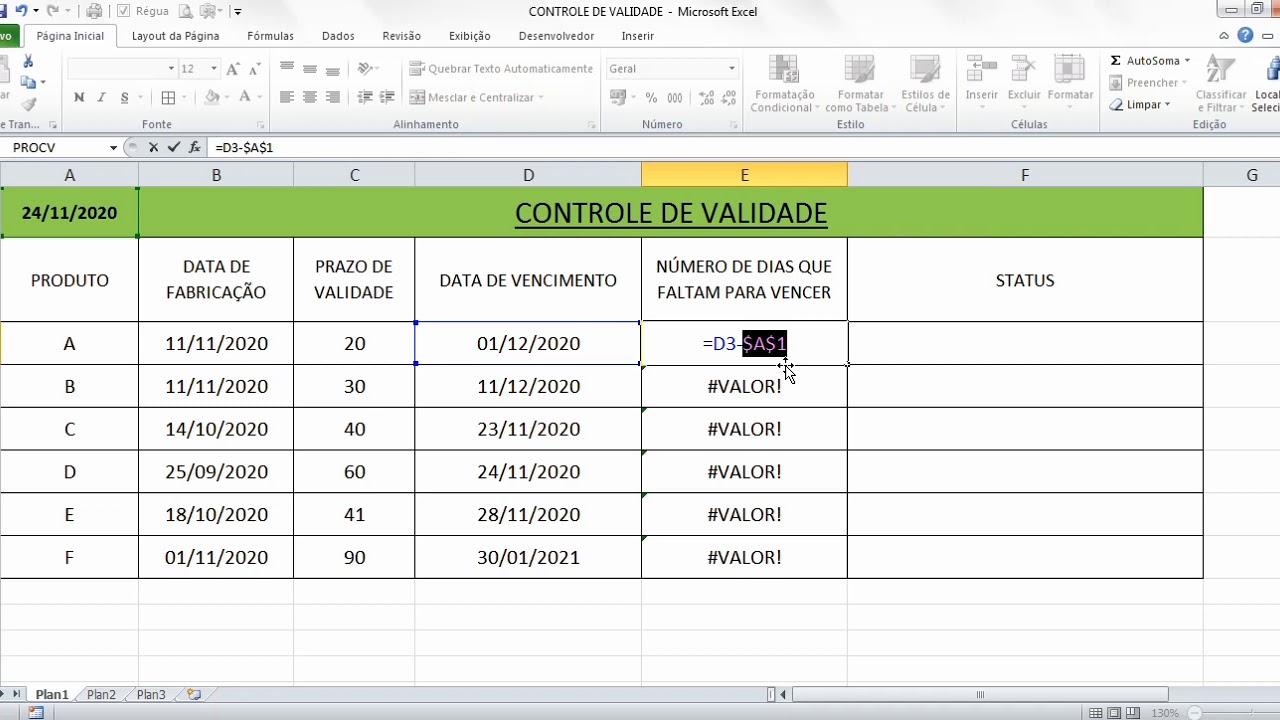The height and width of the screenshot is (720, 1280).
Task: Open the font size dropdown showing 12
Action: pos(213,69)
